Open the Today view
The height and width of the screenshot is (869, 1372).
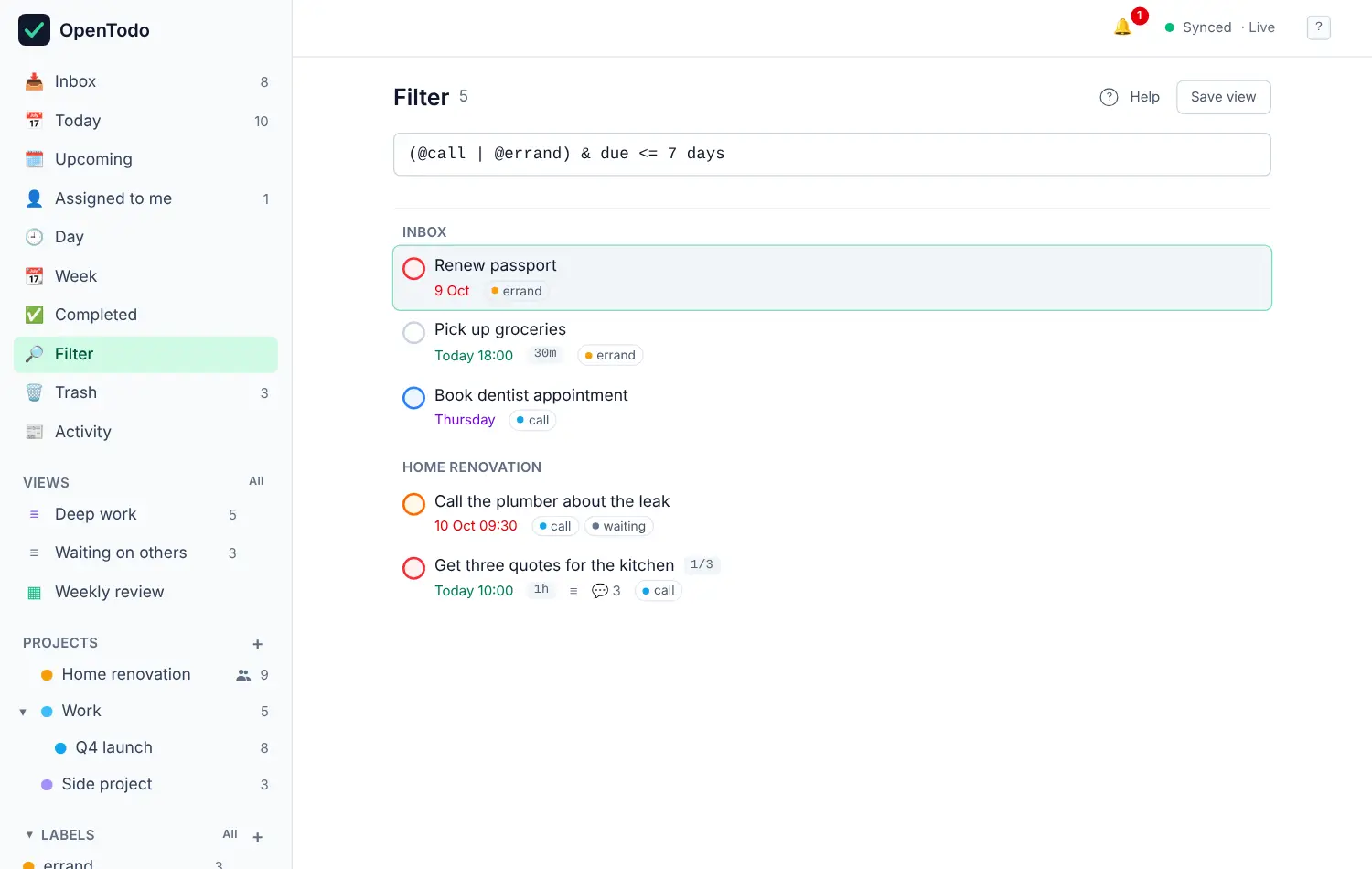click(145, 121)
